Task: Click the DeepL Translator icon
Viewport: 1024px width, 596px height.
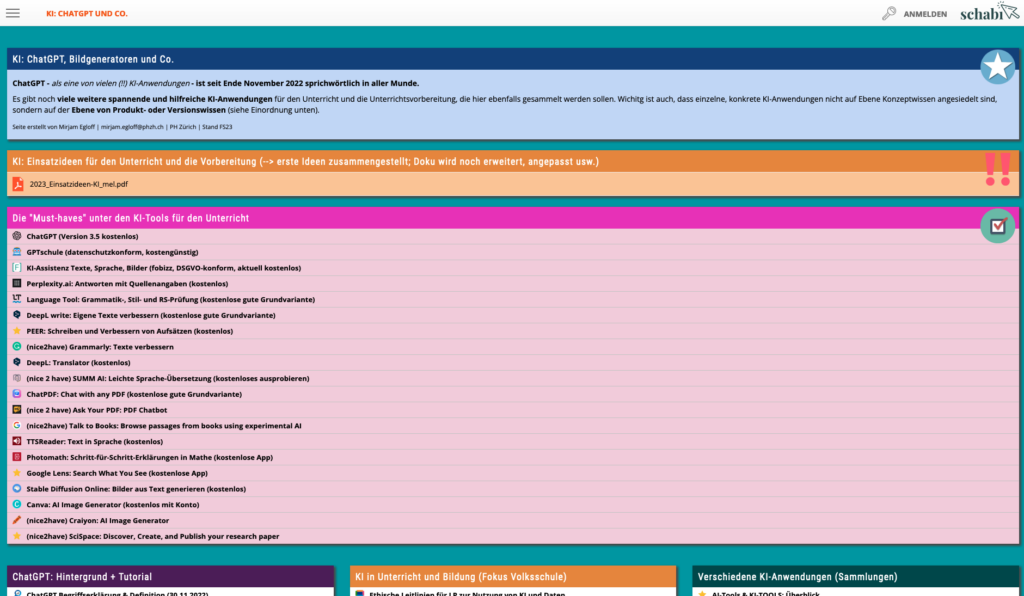Action: tap(17, 362)
